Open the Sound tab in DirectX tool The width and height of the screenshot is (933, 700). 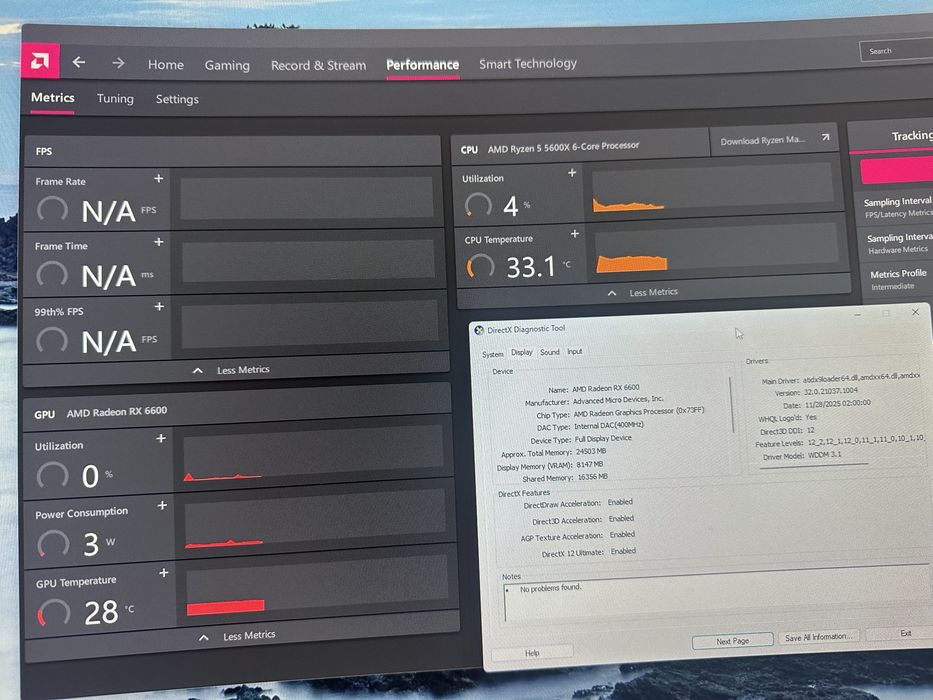(550, 352)
